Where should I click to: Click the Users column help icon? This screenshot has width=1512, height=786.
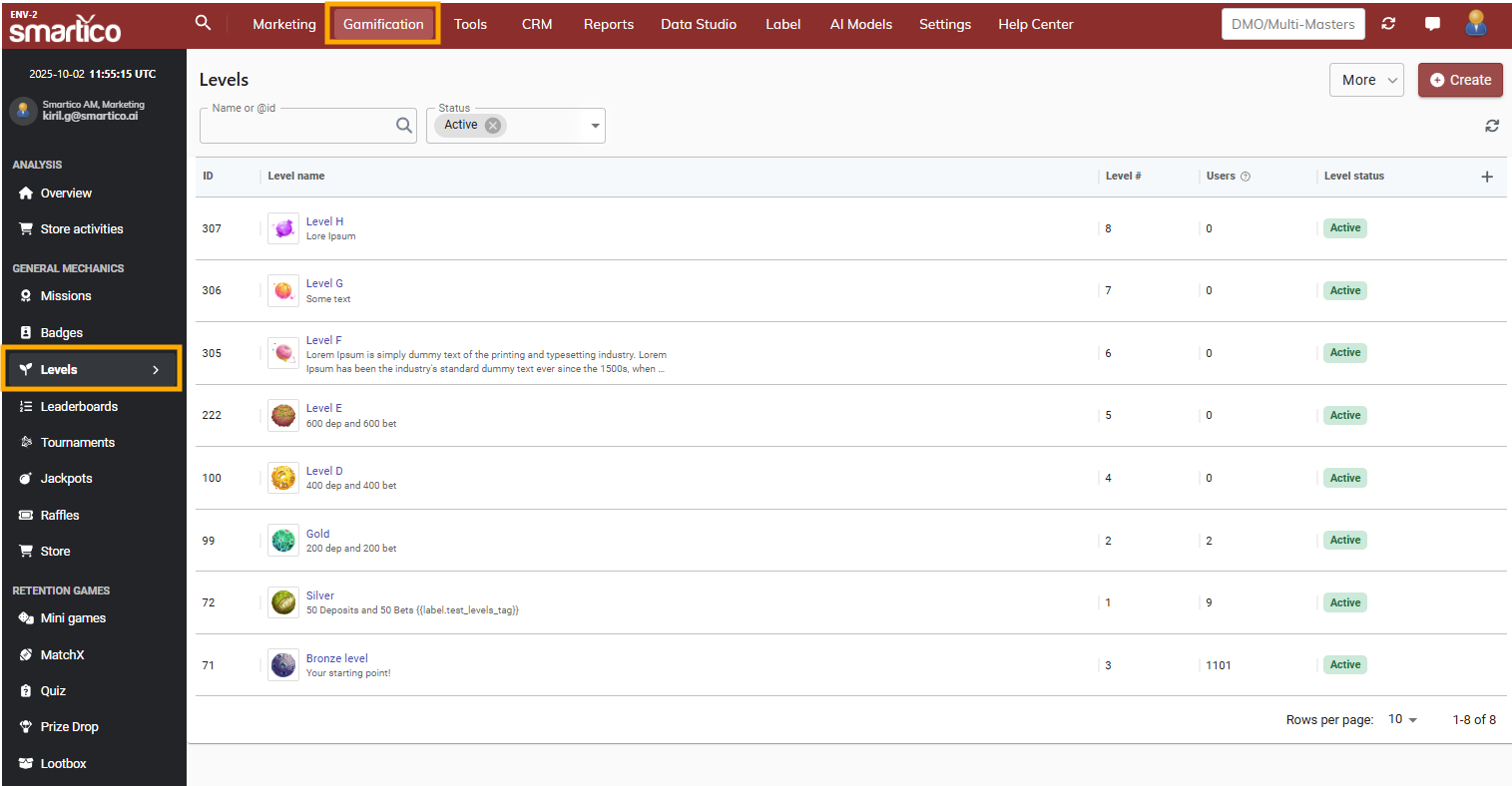[x=1246, y=177]
